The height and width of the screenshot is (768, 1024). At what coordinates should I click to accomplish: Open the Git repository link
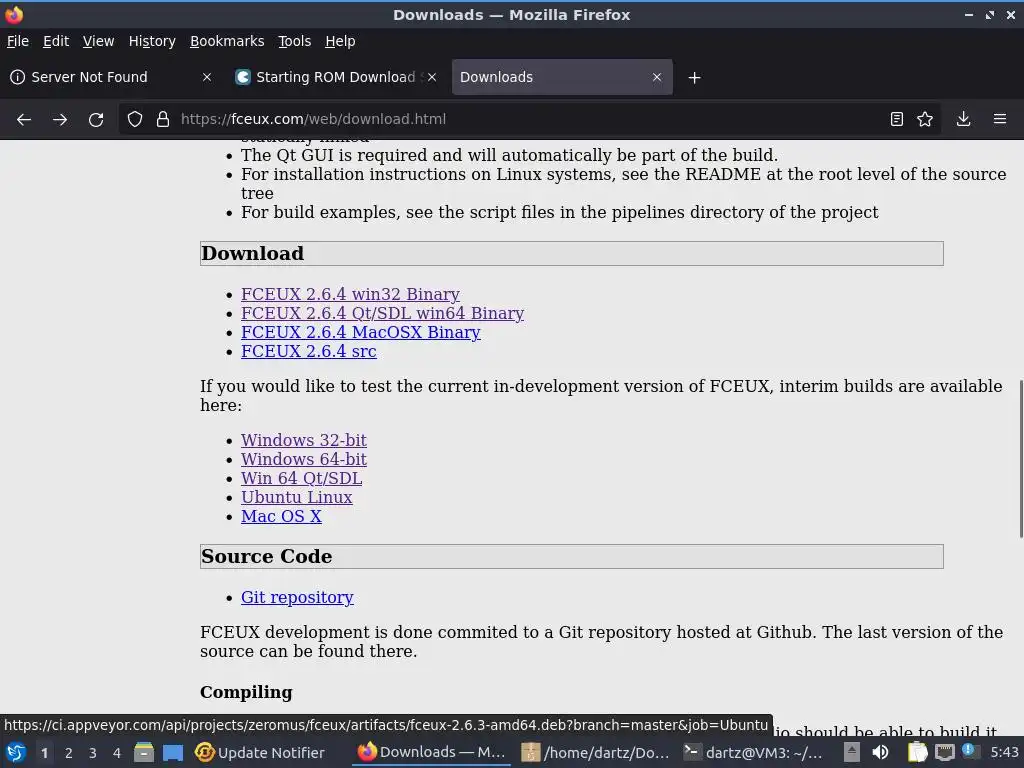(x=297, y=597)
